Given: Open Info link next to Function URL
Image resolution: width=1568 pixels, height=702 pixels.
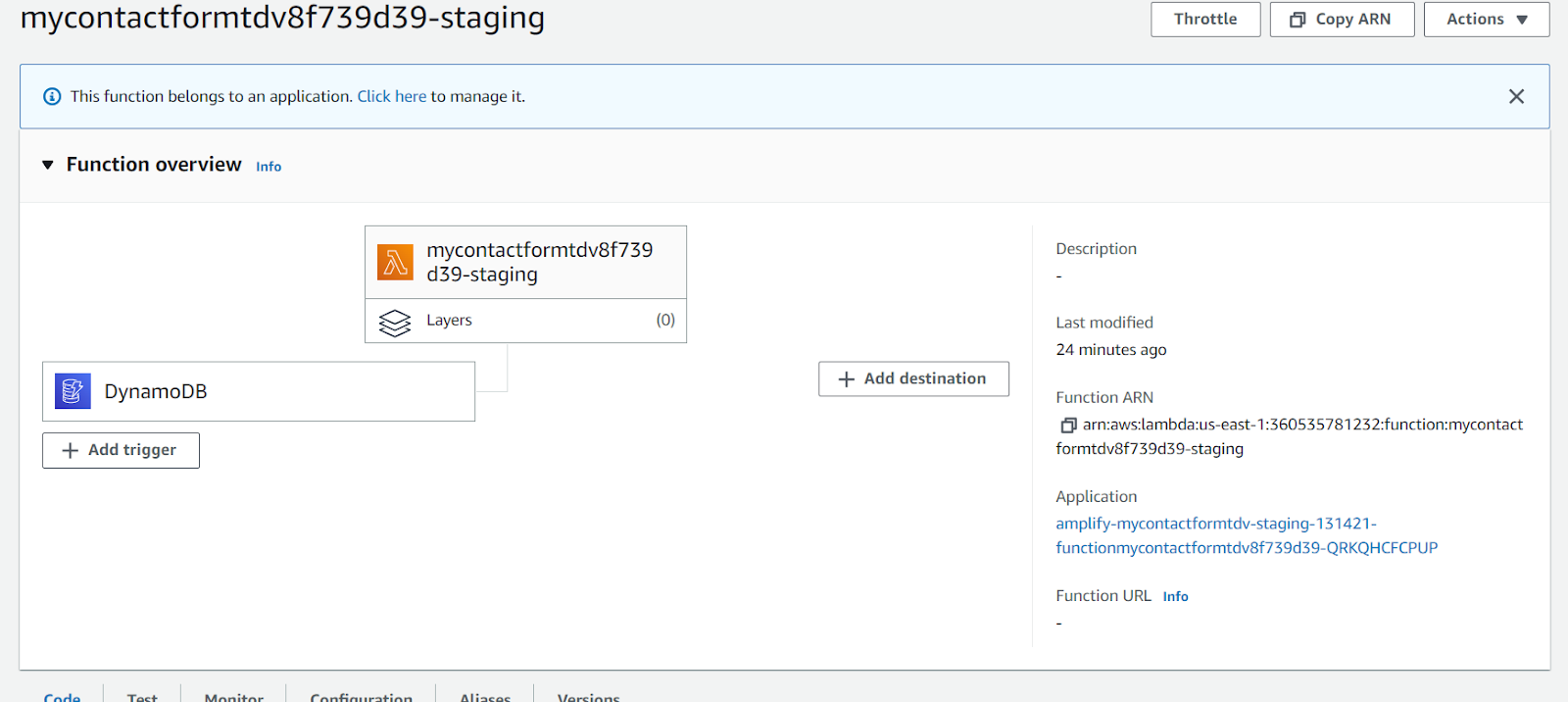Looking at the screenshot, I should 1175,596.
